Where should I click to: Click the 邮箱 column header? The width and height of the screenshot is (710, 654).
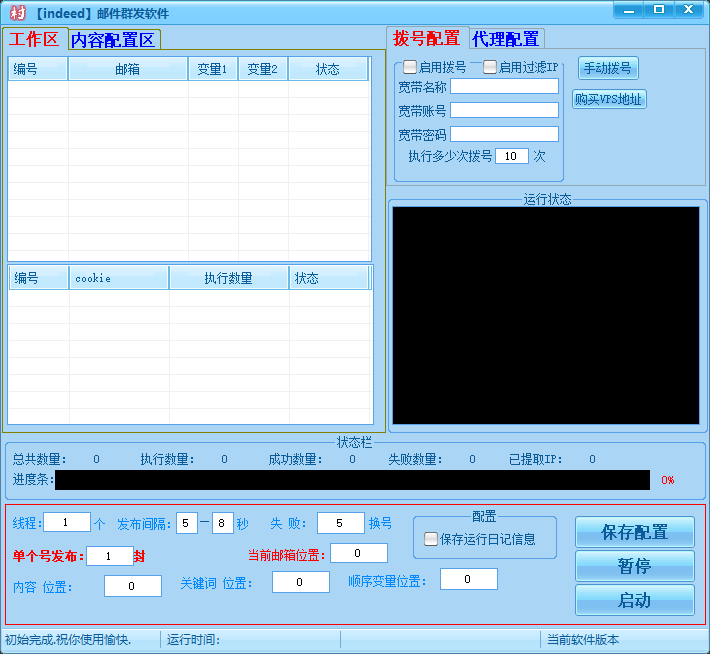click(127, 69)
